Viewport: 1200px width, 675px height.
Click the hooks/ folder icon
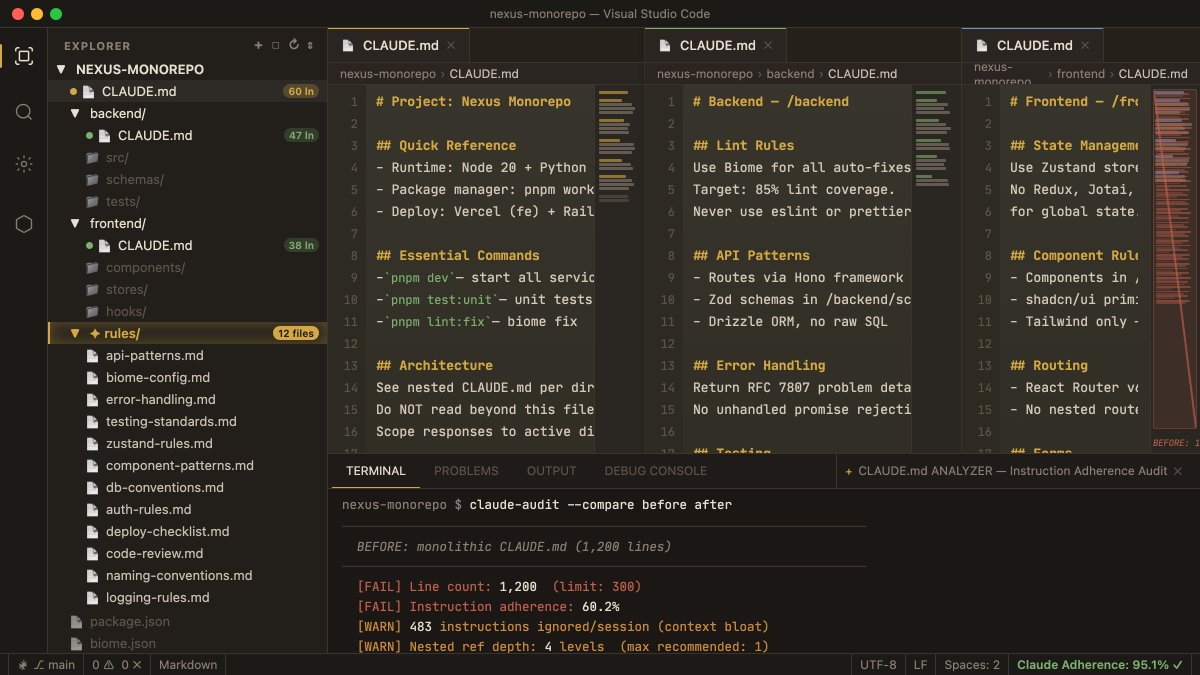(x=92, y=312)
